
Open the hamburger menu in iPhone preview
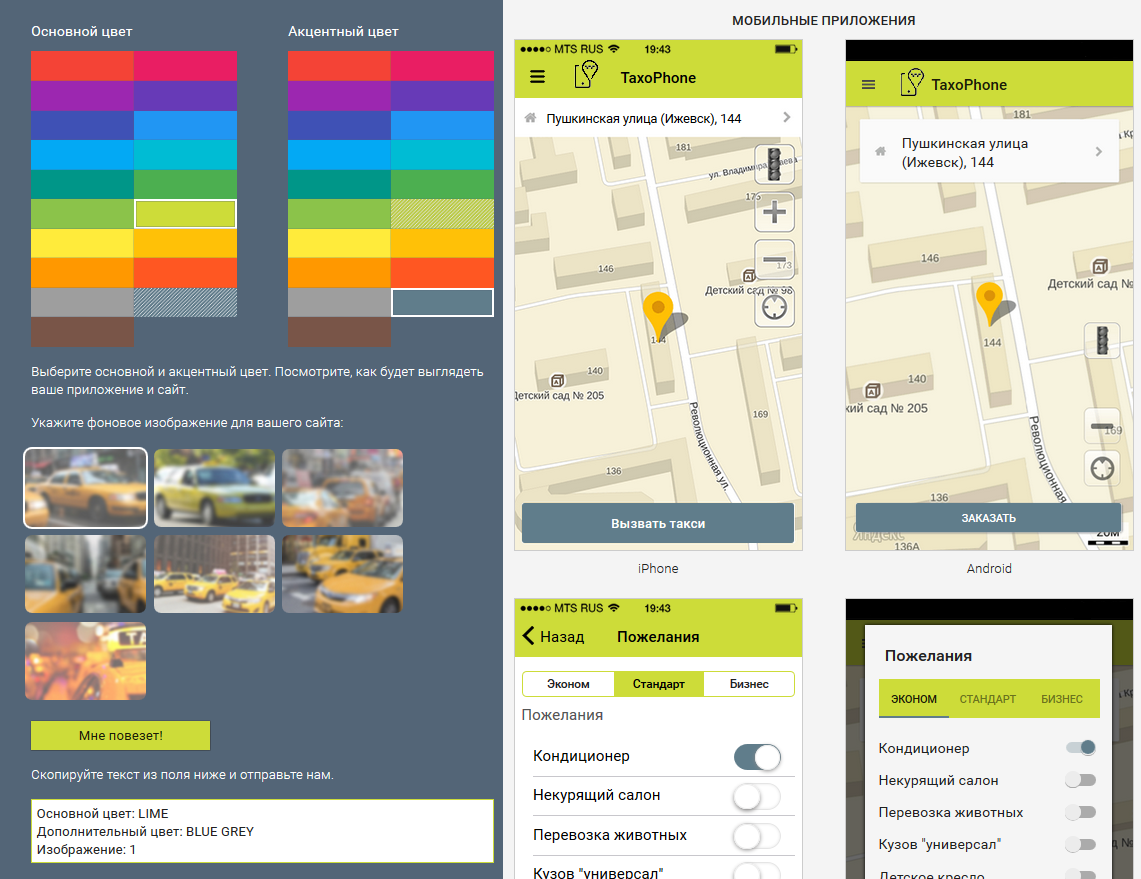click(x=538, y=77)
